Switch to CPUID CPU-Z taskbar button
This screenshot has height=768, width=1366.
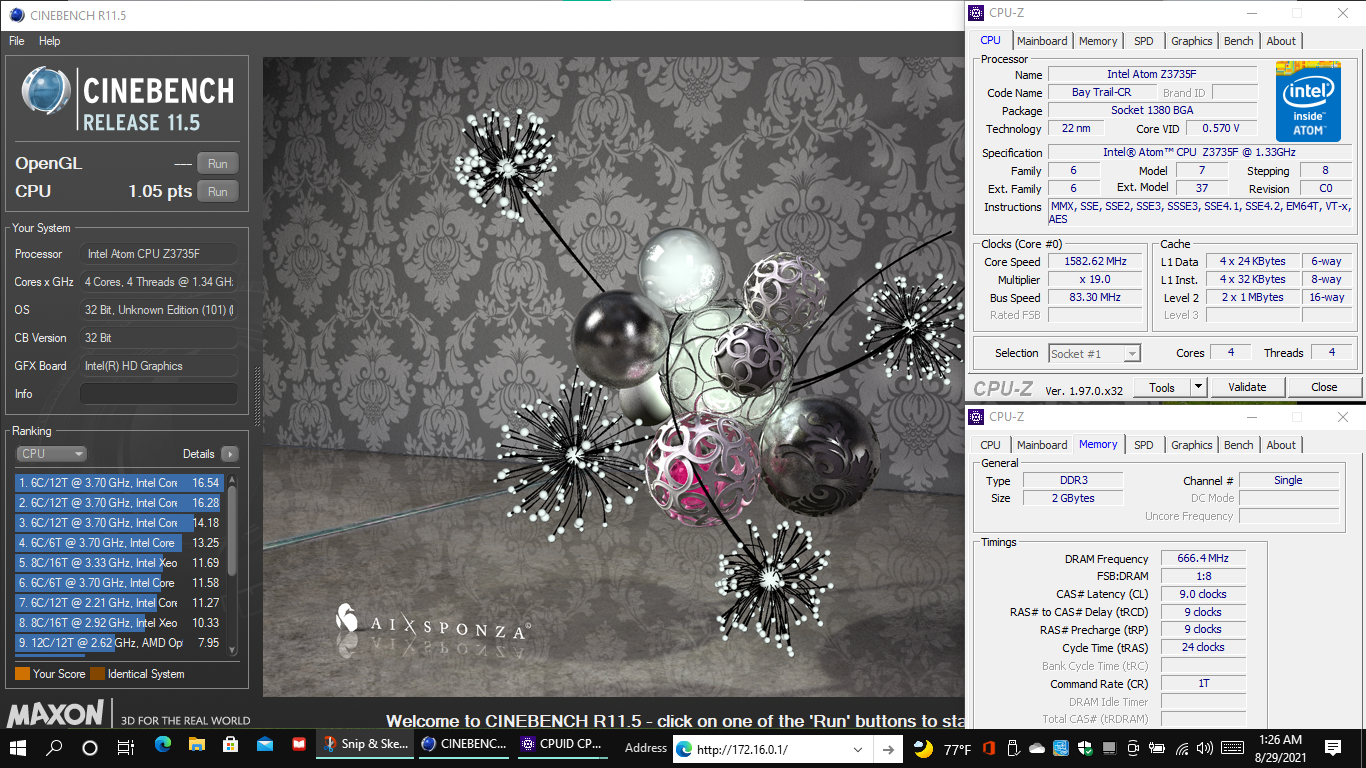pos(562,745)
